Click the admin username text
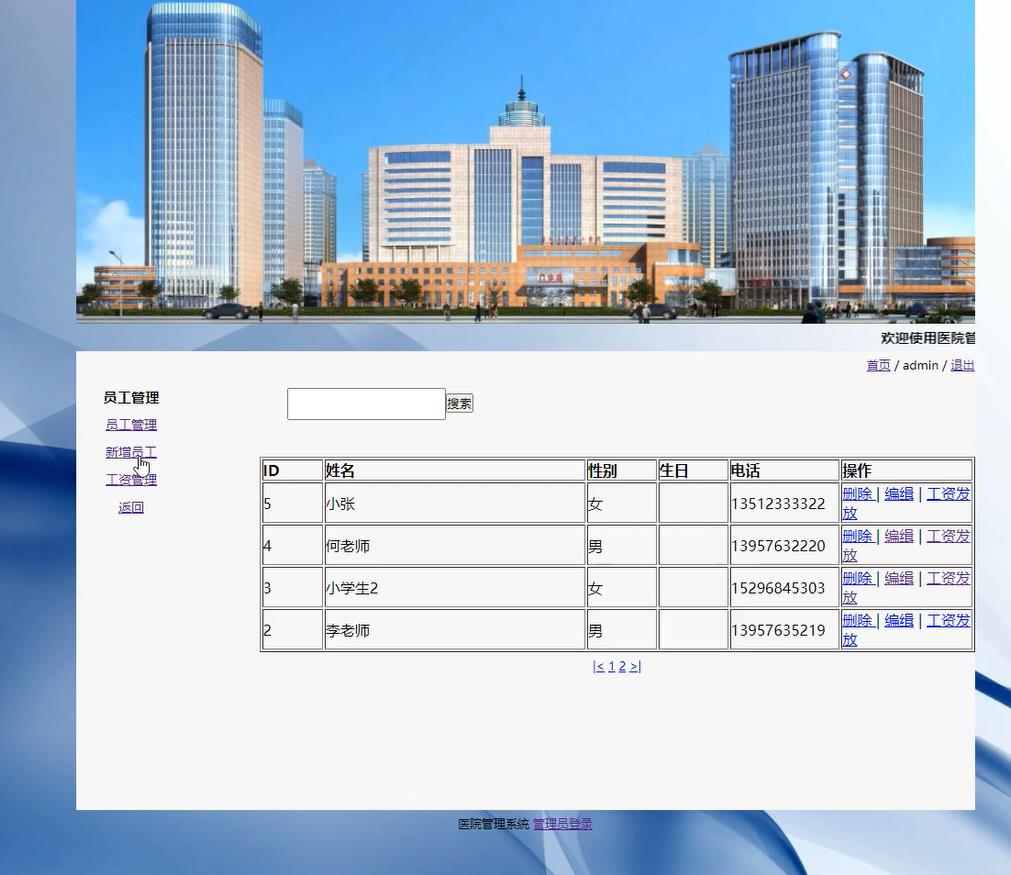The width and height of the screenshot is (1011, 875). point(920,366)
